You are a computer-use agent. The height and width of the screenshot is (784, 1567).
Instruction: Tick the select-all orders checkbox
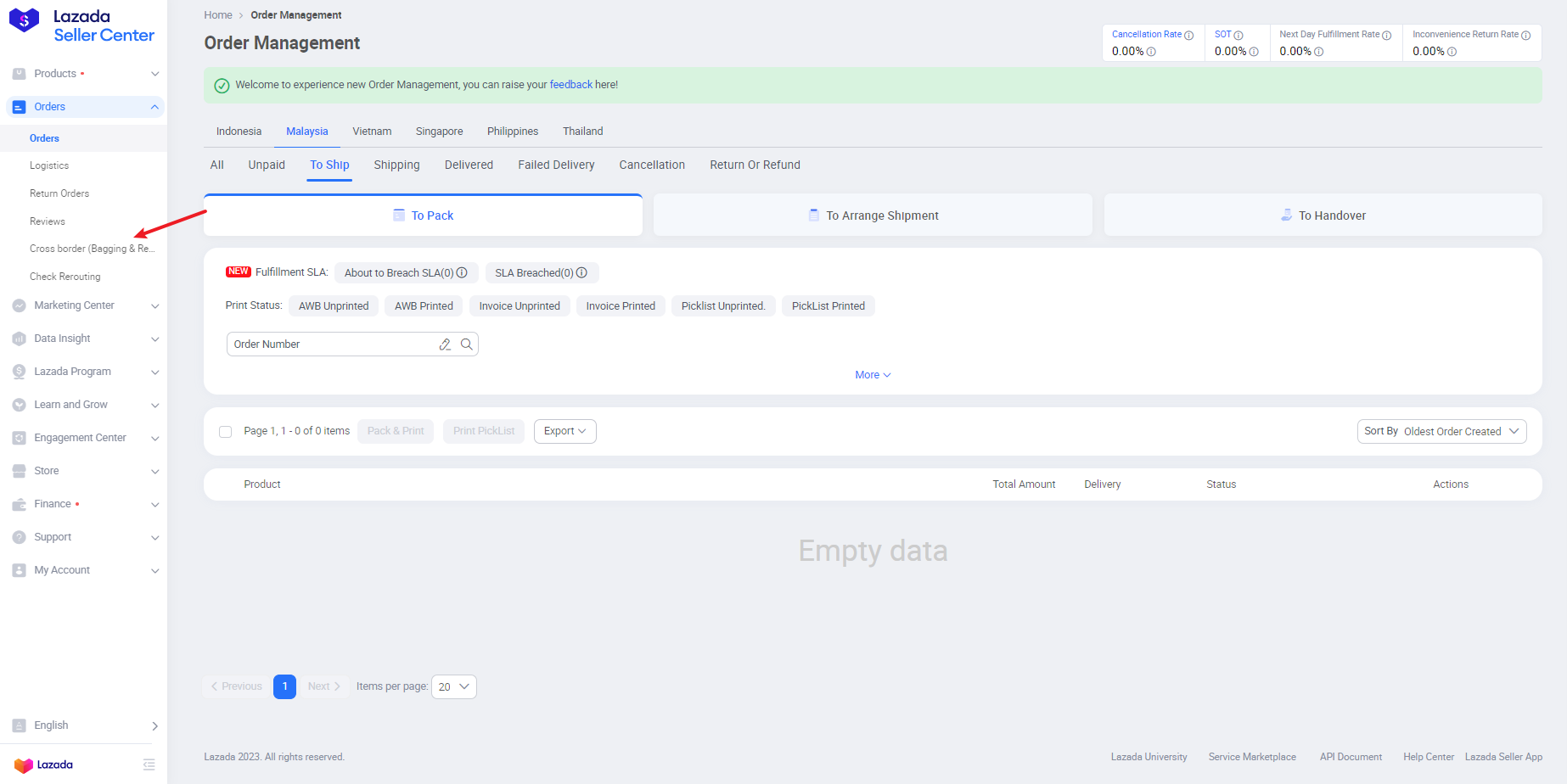[225, 431]
